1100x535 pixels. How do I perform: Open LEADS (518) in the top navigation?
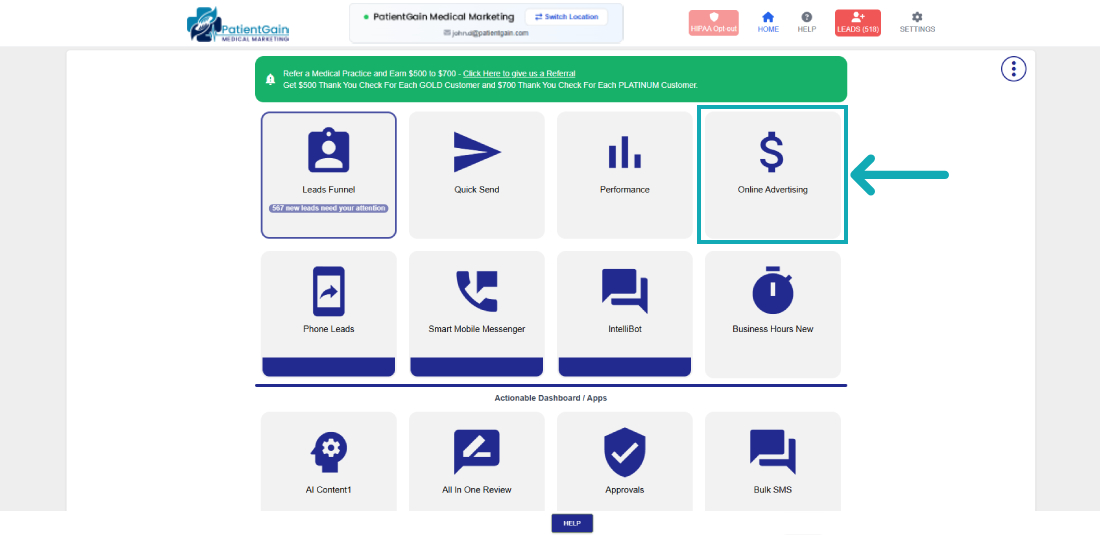(858, 22)
